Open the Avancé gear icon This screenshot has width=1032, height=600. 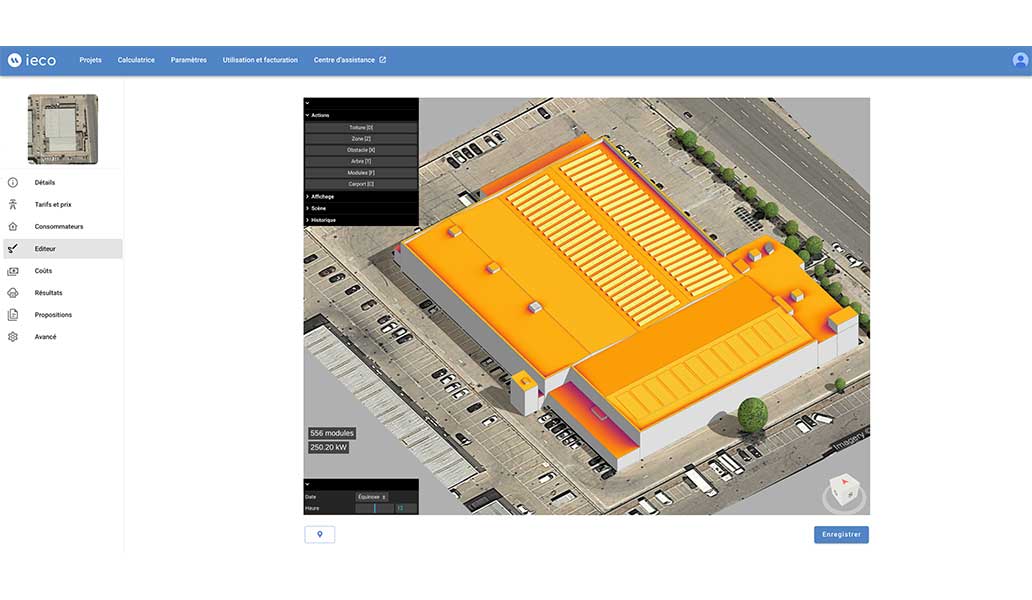tap(13, 337)
